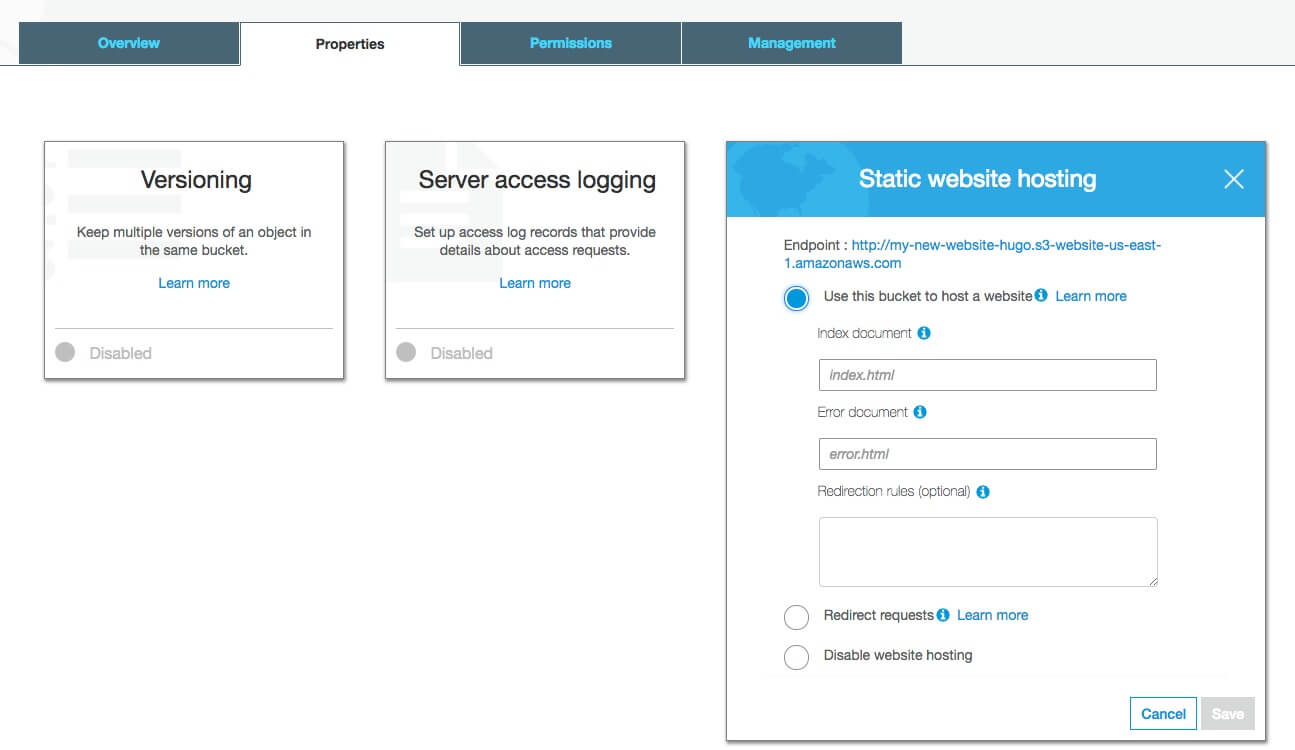Viewport: 1295px width, 750px height.
Task: Click the Endpoint label text
Action: coord(815,245)
